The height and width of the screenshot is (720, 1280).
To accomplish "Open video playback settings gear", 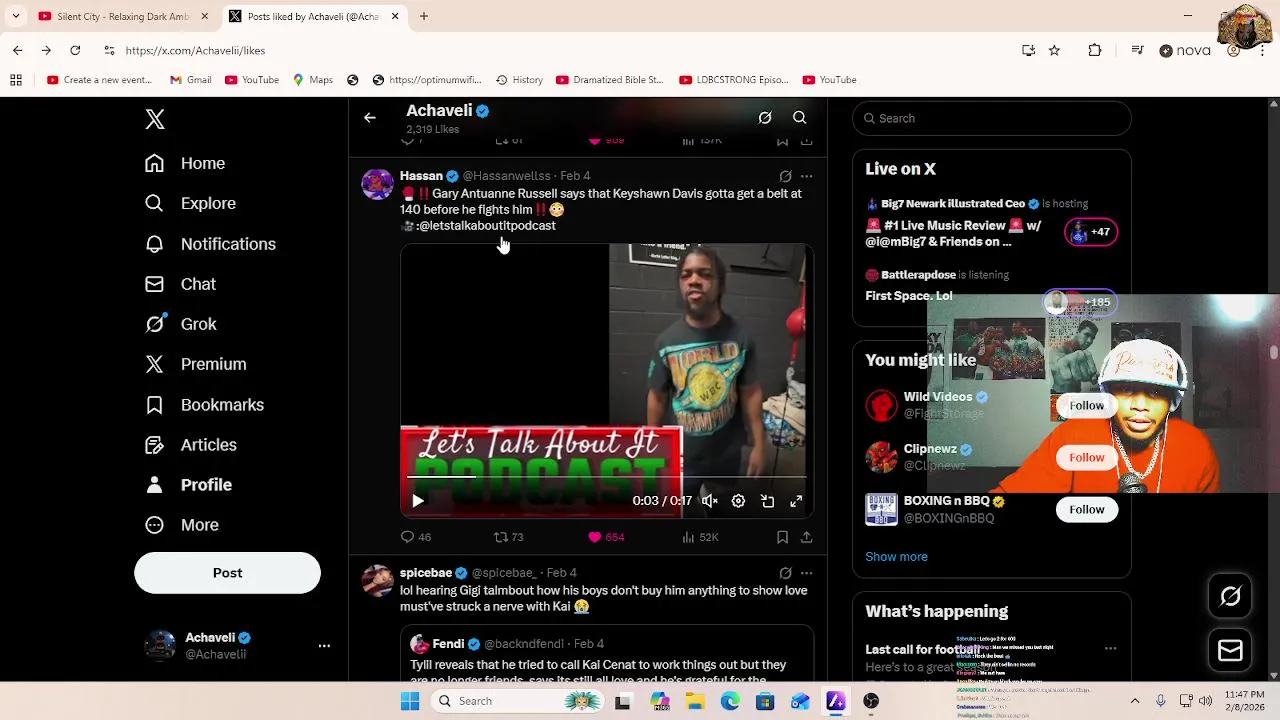I will click(738, 501).
